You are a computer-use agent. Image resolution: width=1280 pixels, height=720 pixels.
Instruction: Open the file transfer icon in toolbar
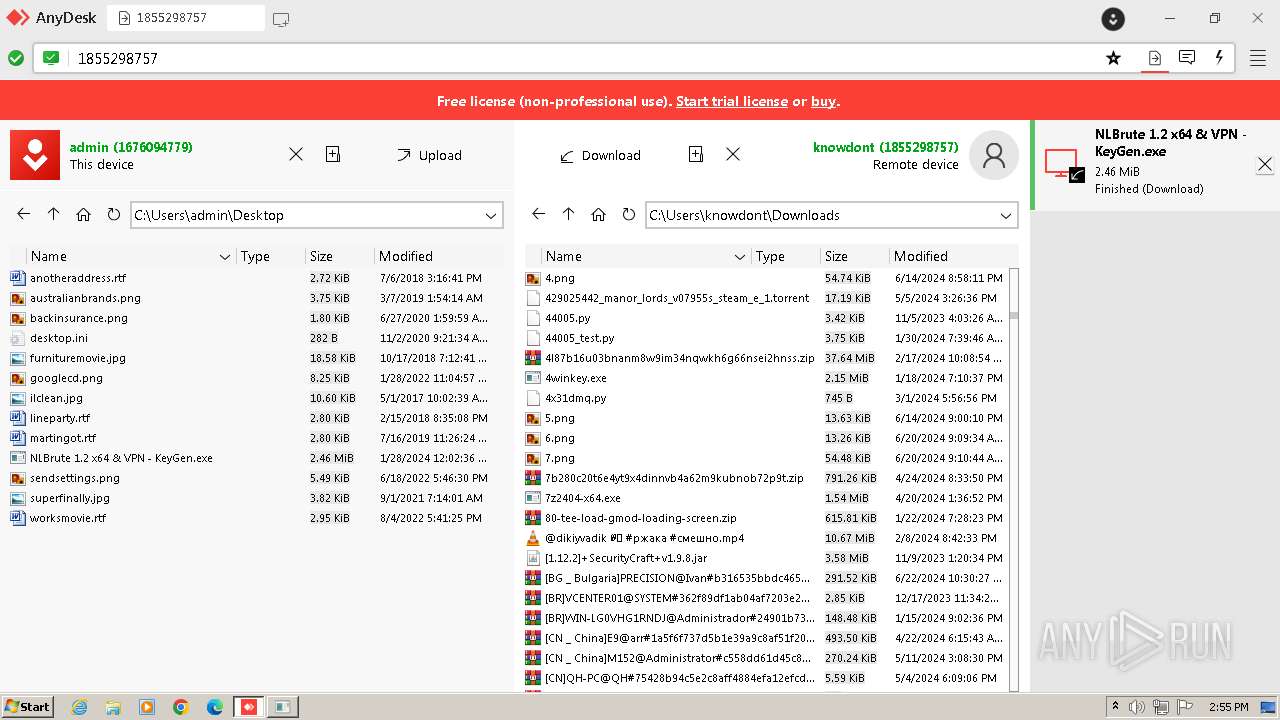tap(1154, 58)
